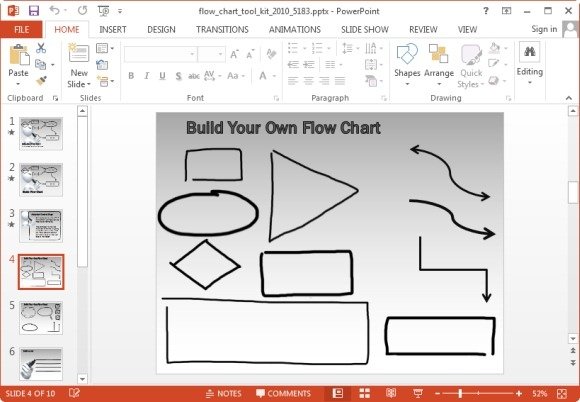Decrease font size

pyautogui.click(x=250, y=55)
